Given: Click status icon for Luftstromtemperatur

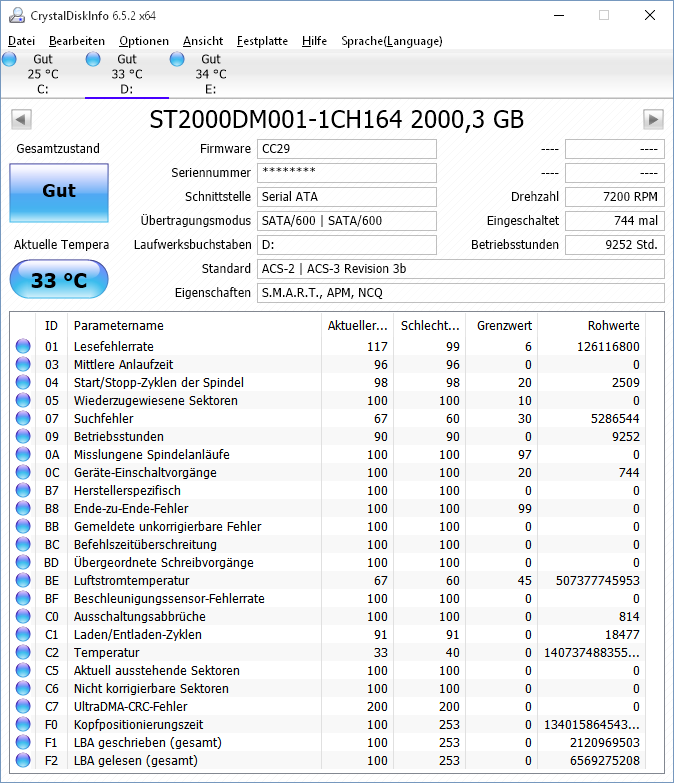Looking at the screenshot, I should coord(23,580).
